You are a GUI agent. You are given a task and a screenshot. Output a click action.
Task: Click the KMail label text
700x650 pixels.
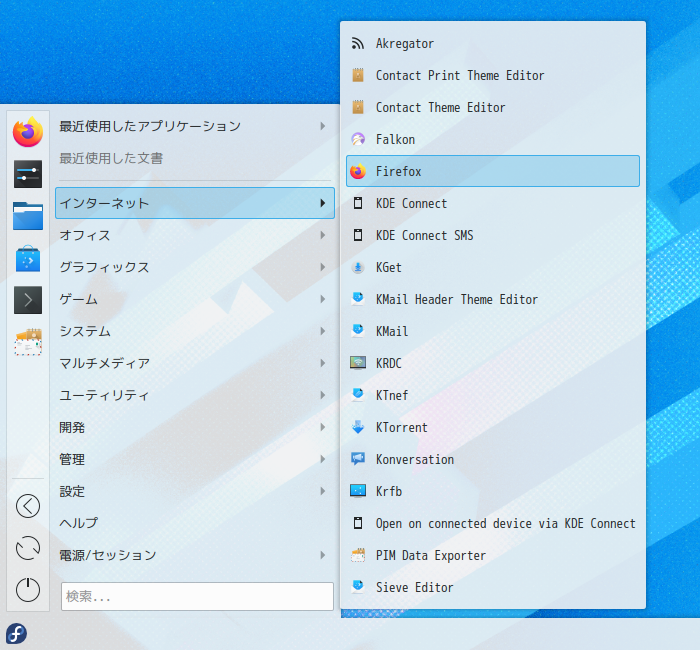[392, 331]
